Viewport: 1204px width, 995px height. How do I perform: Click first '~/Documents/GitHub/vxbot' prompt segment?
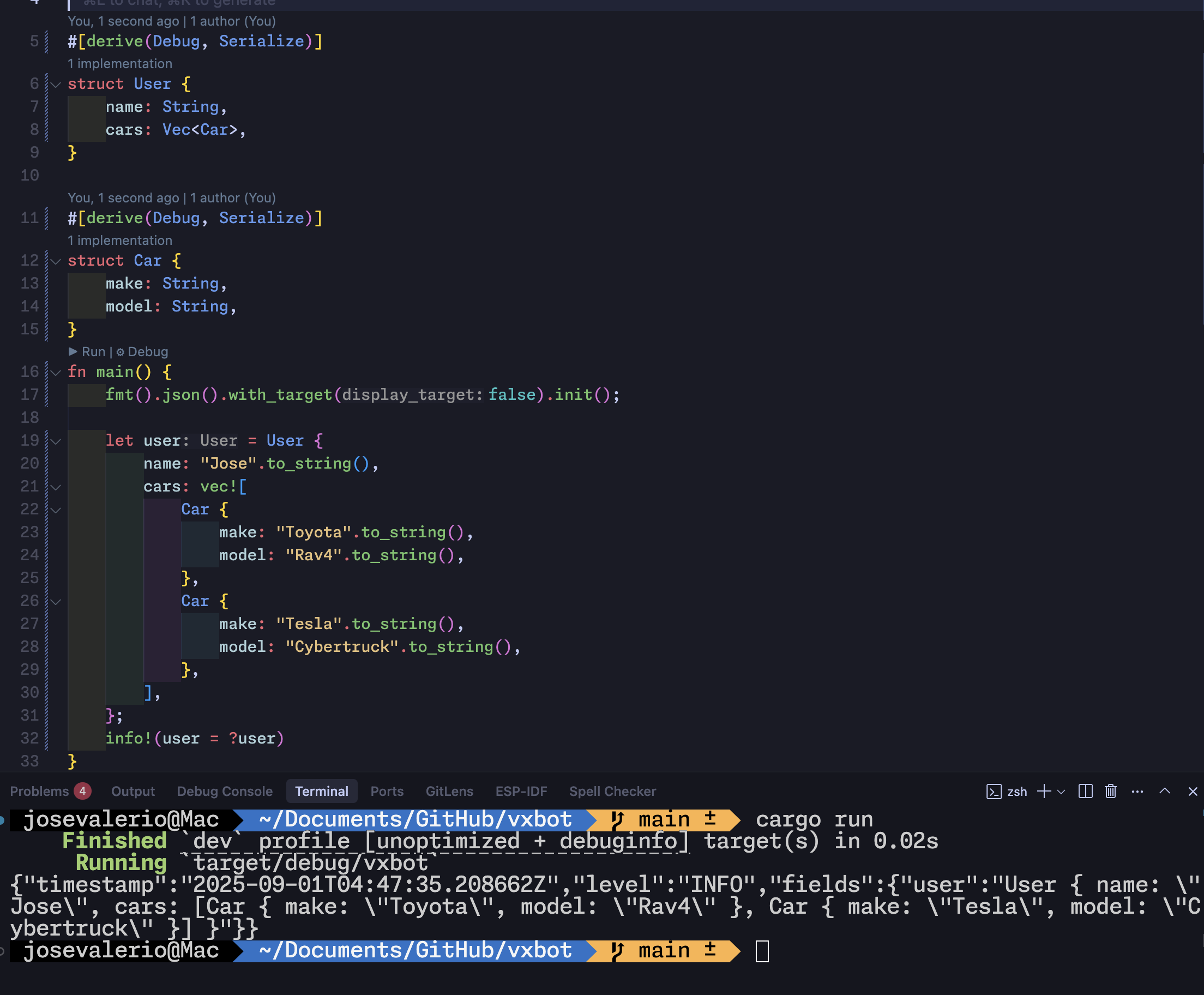(x=416, y=819)
